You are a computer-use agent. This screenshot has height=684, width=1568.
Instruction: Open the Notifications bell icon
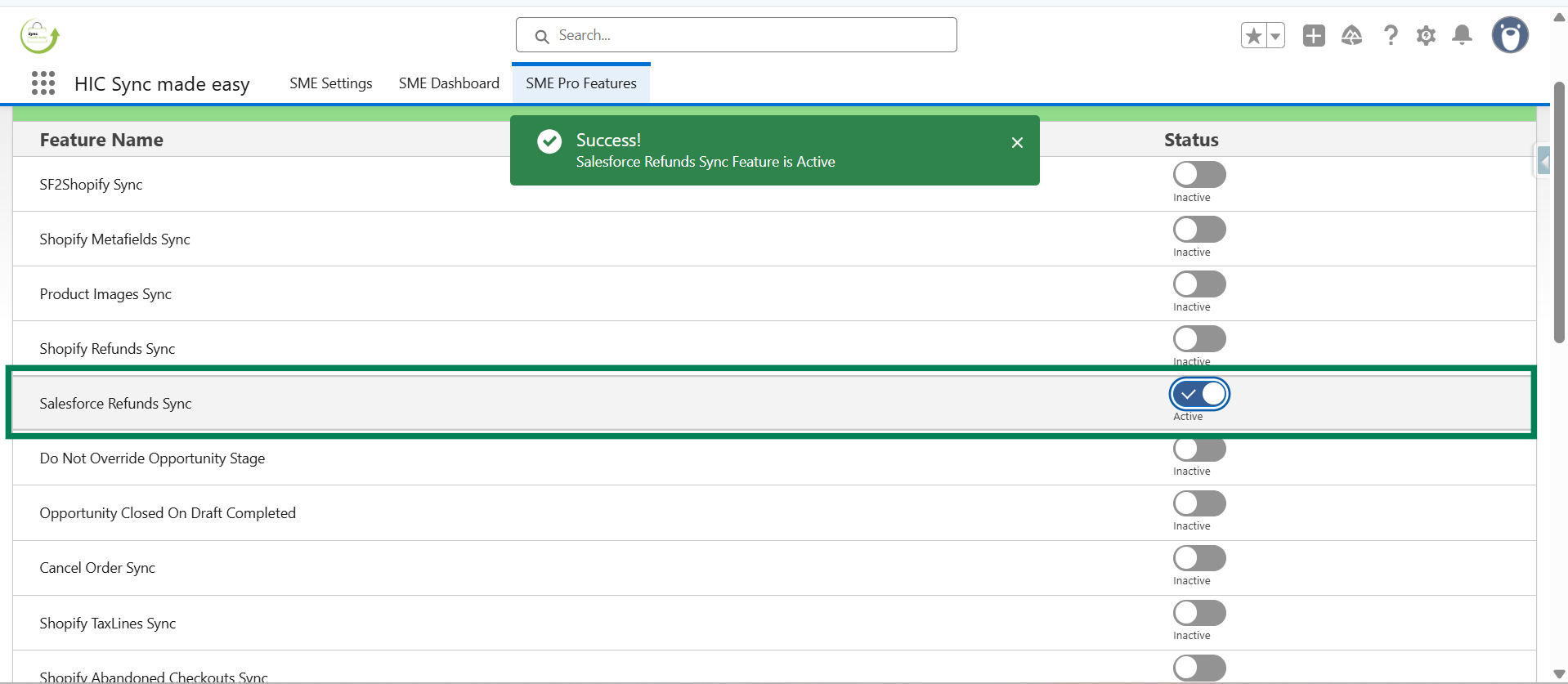1463,35
